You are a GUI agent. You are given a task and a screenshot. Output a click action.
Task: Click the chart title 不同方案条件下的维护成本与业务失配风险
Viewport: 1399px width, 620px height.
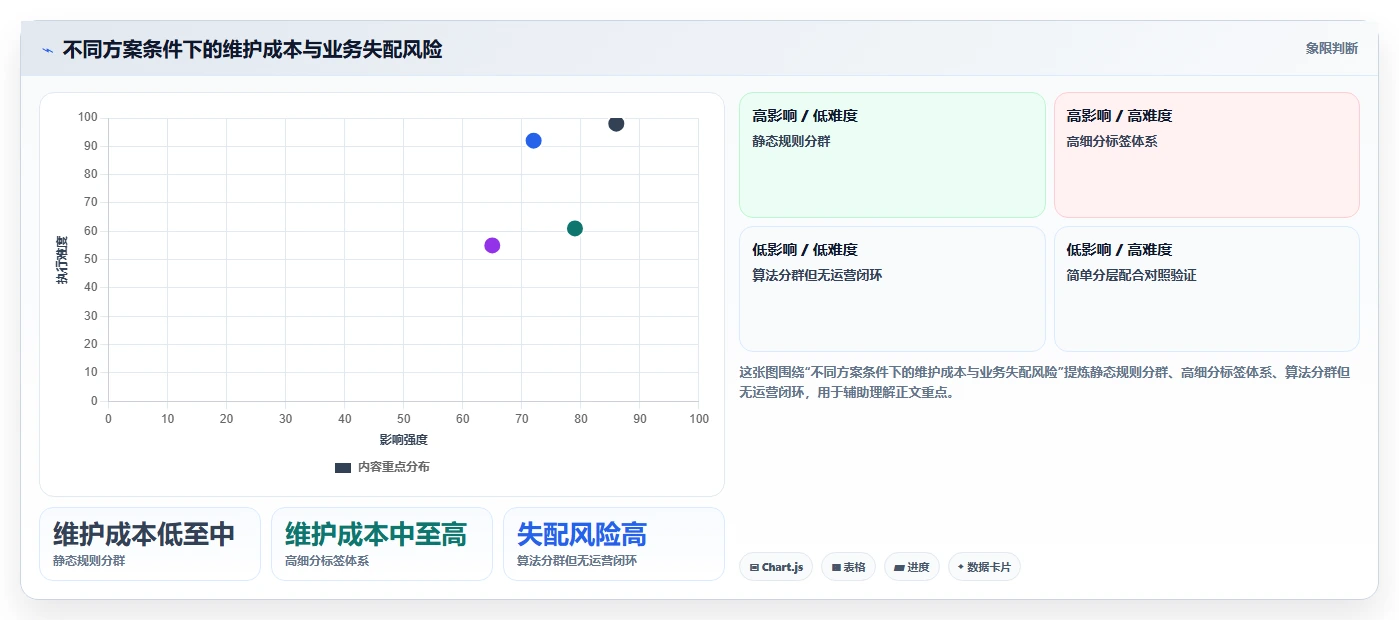point(252,49)
